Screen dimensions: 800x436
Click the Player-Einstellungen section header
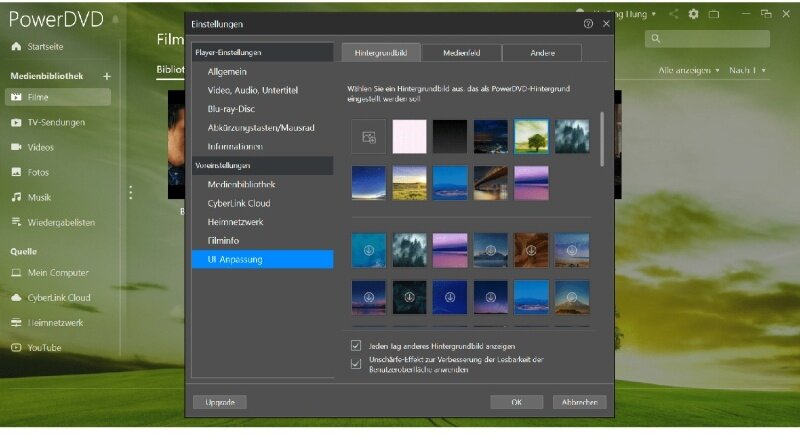(263, 53)
